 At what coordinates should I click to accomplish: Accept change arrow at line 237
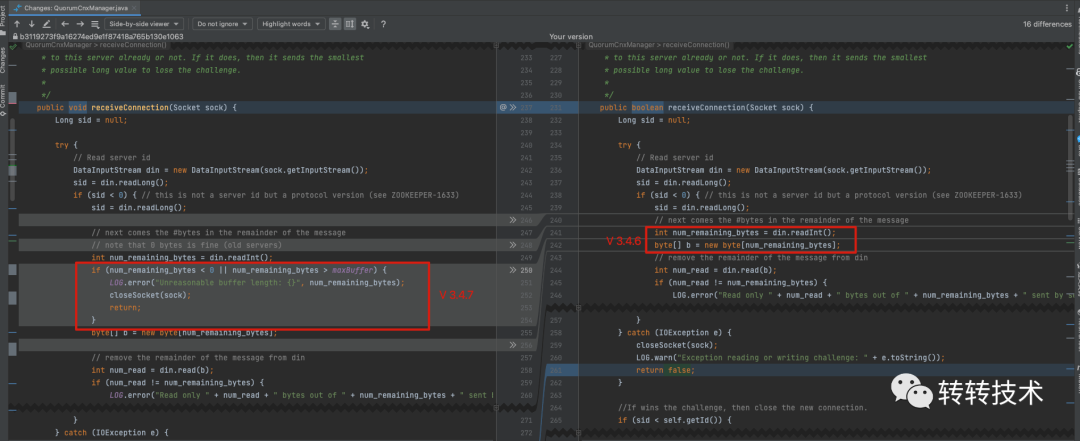click(512, 107)
